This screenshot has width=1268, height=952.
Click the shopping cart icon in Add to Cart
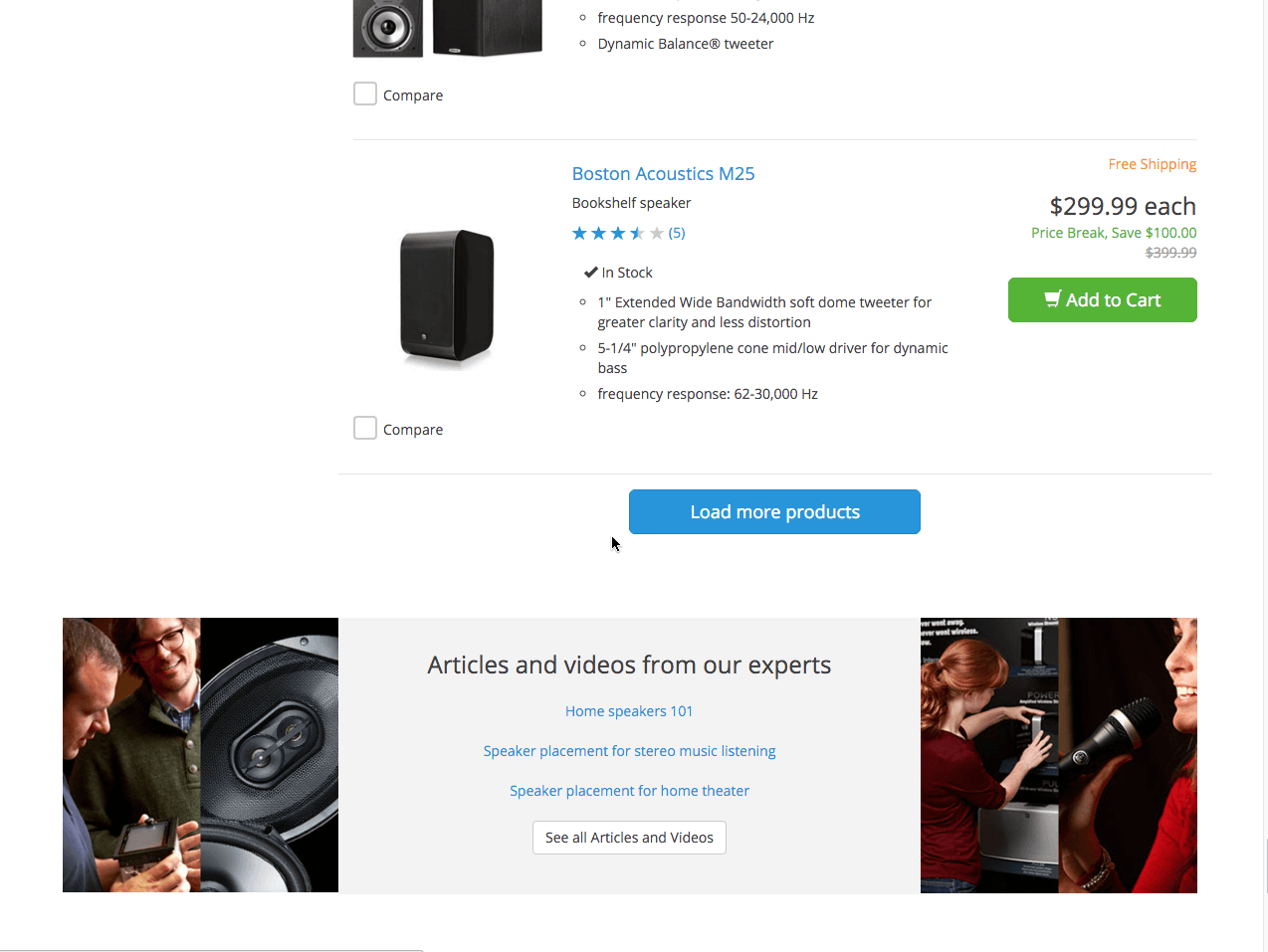pyautogui.click(x=1052, y=299)
